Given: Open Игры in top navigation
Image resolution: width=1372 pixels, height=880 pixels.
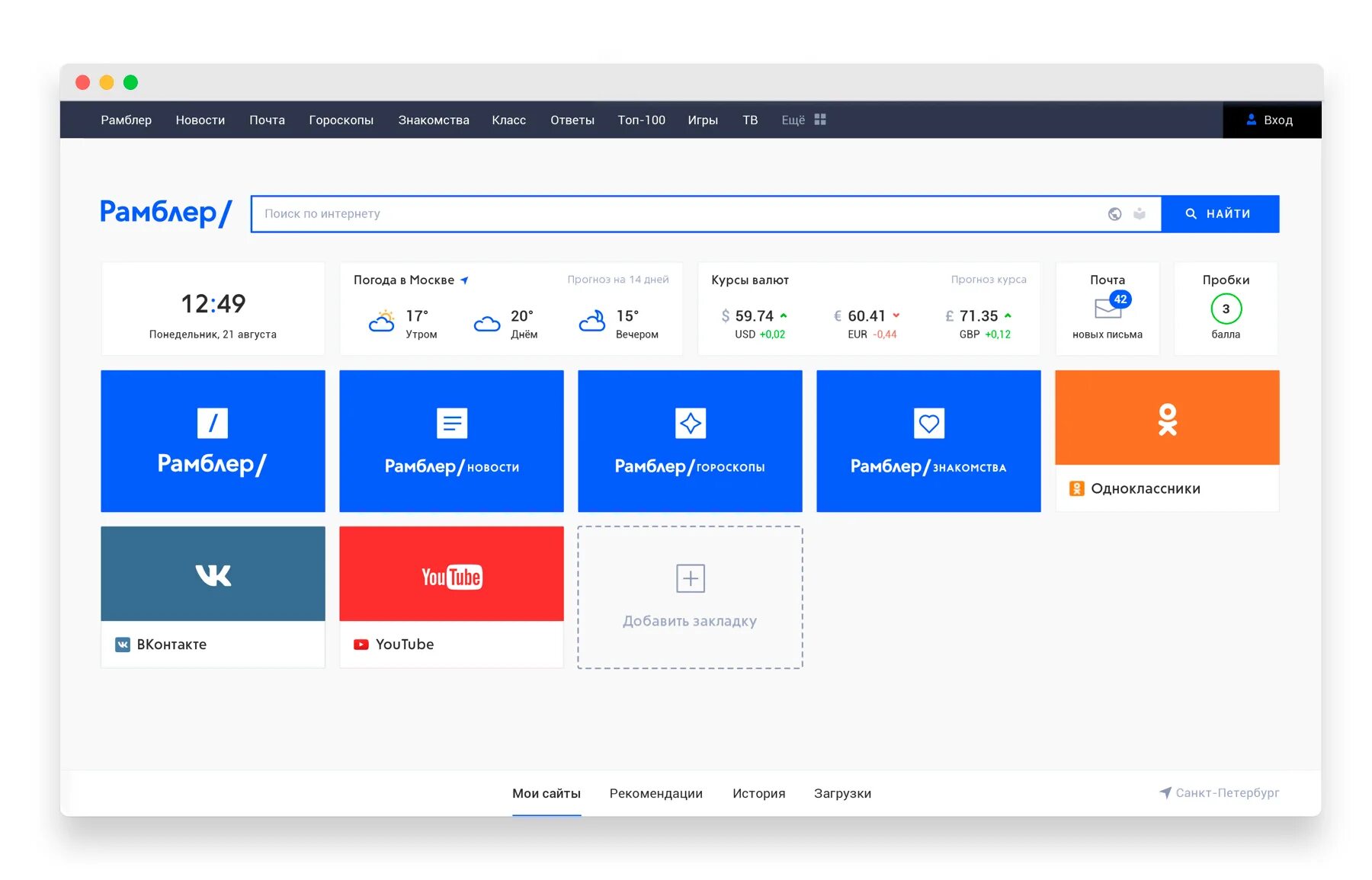Looking at the screenshot, I should [703, 120].
